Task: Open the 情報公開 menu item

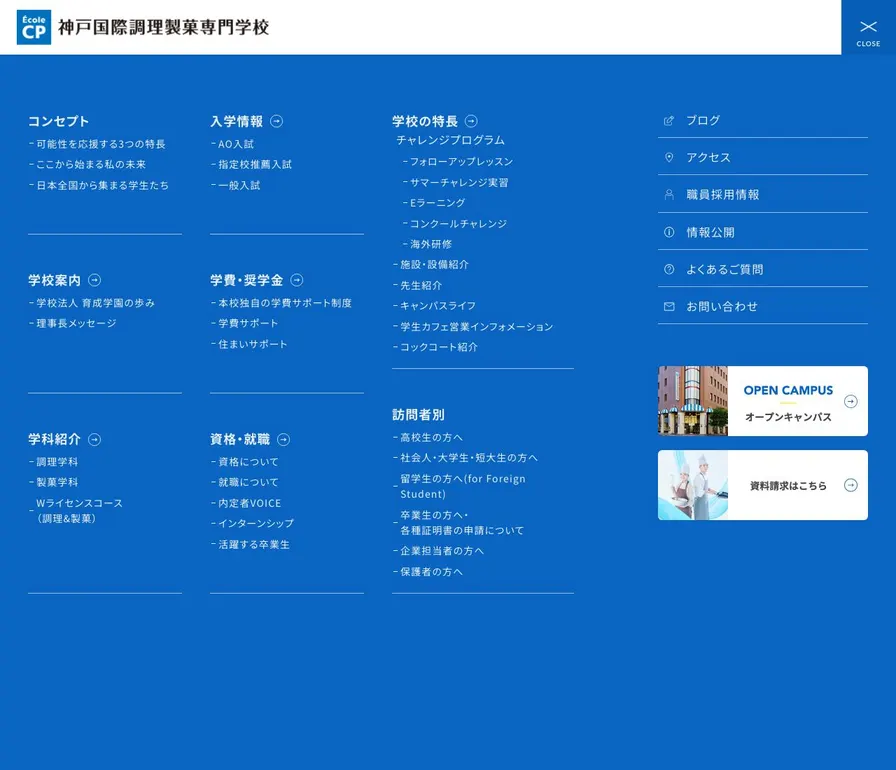Action: [x=763, y=232]
